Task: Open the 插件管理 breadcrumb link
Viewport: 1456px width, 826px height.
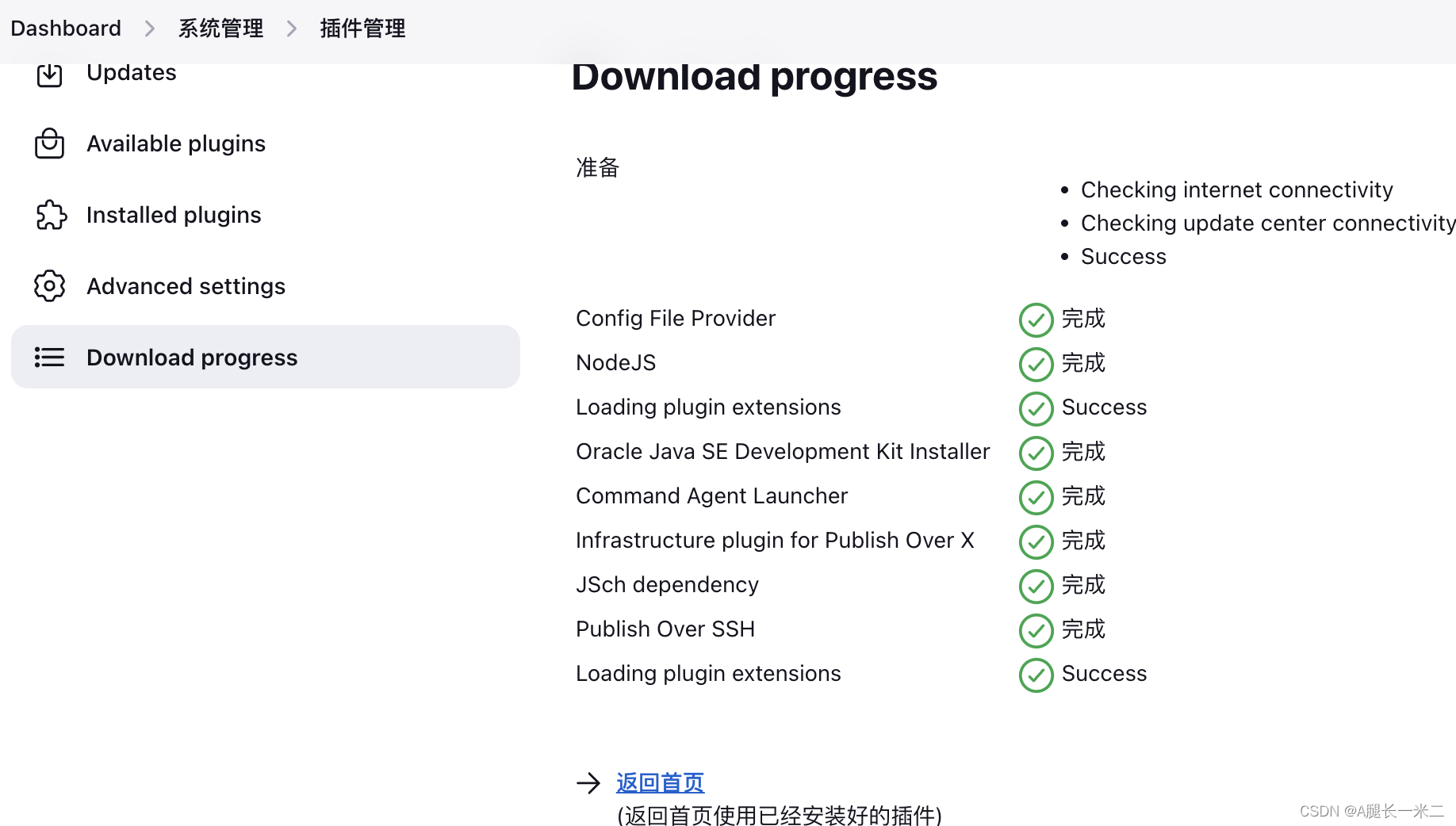Action: click(362, 29)
